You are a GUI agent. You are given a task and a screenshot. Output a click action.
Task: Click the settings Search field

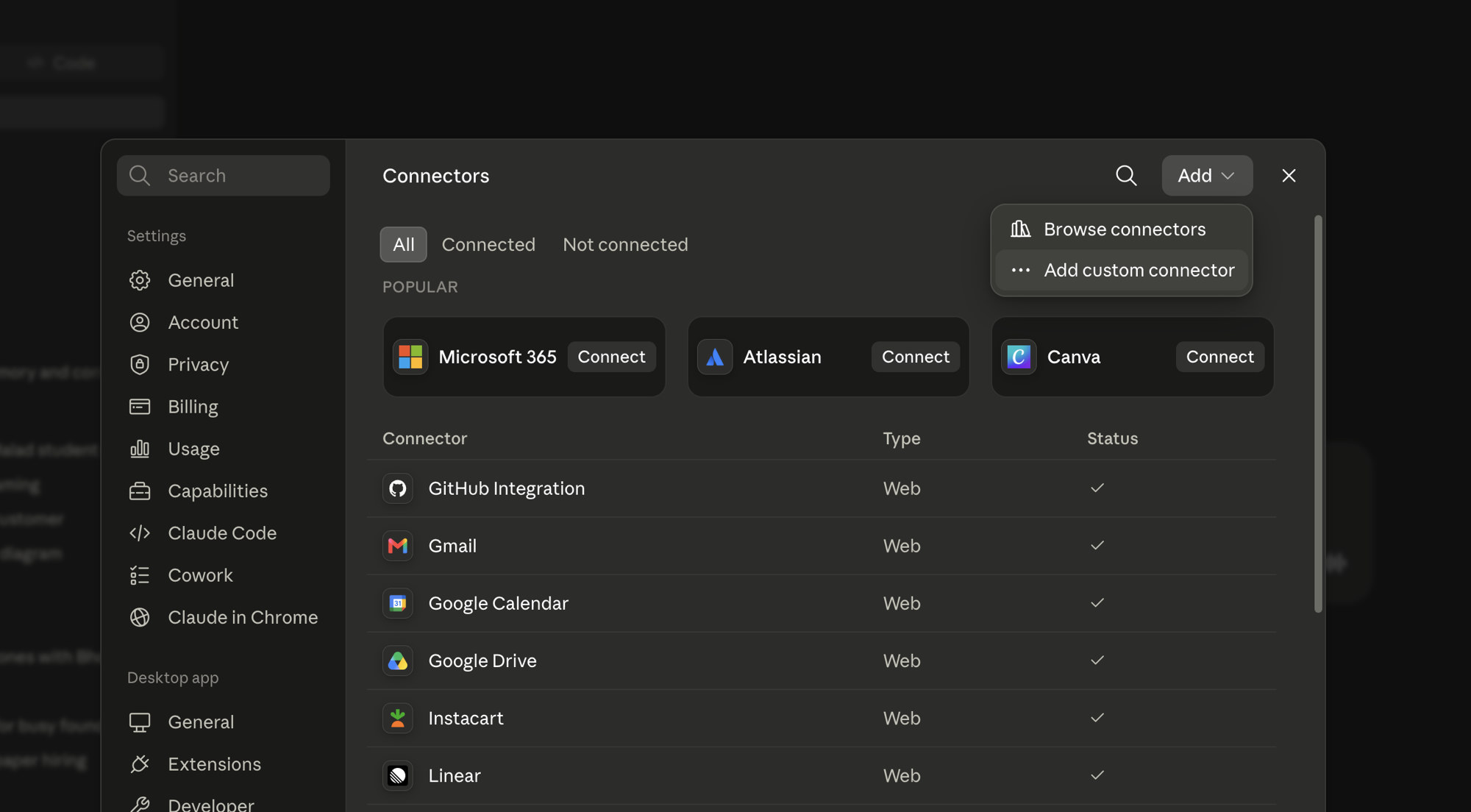click(x=223, y=175)
